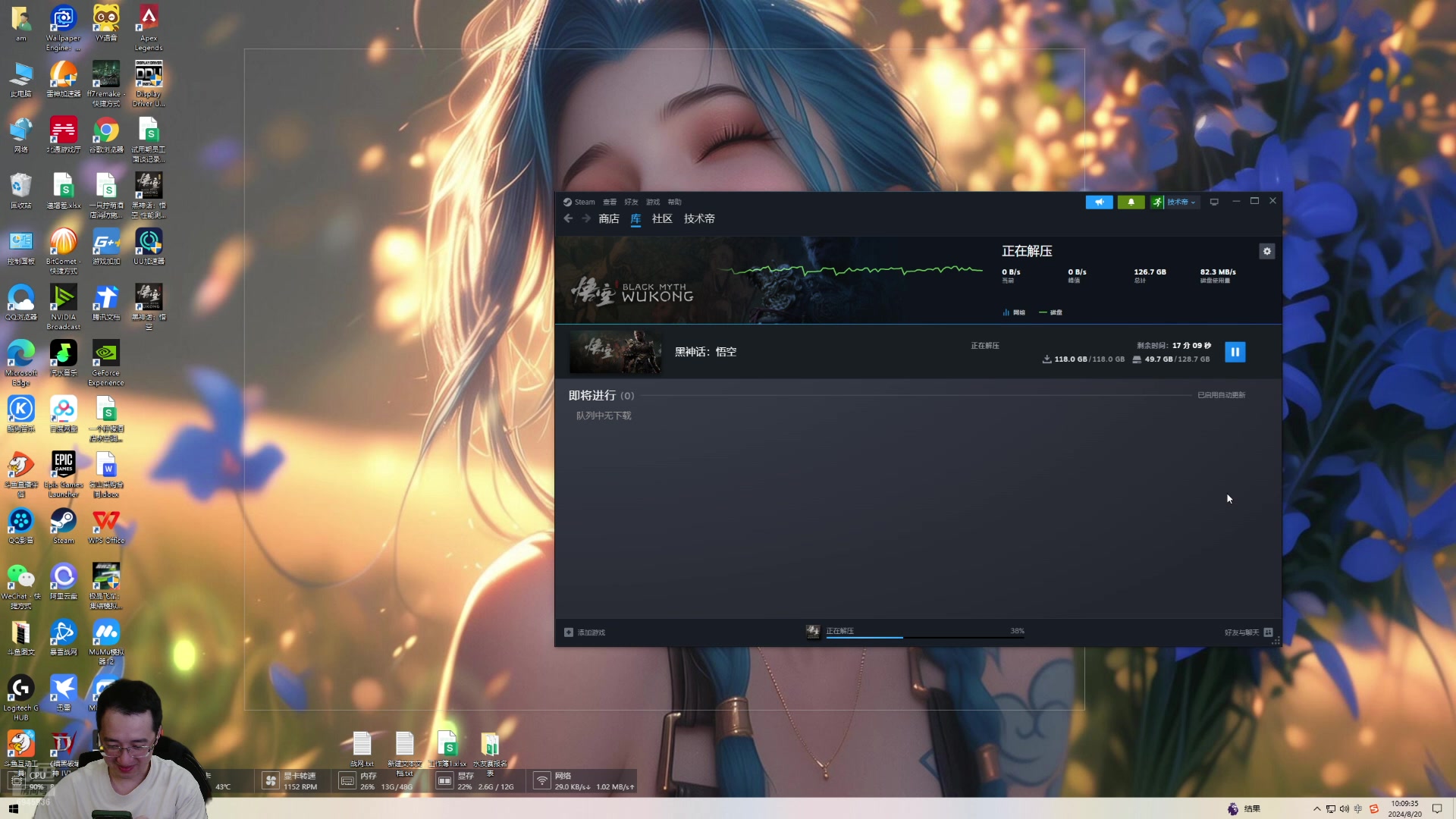Open 暴雪战网 desktop shortcut

pyautogui.click(x=63, y=637)
